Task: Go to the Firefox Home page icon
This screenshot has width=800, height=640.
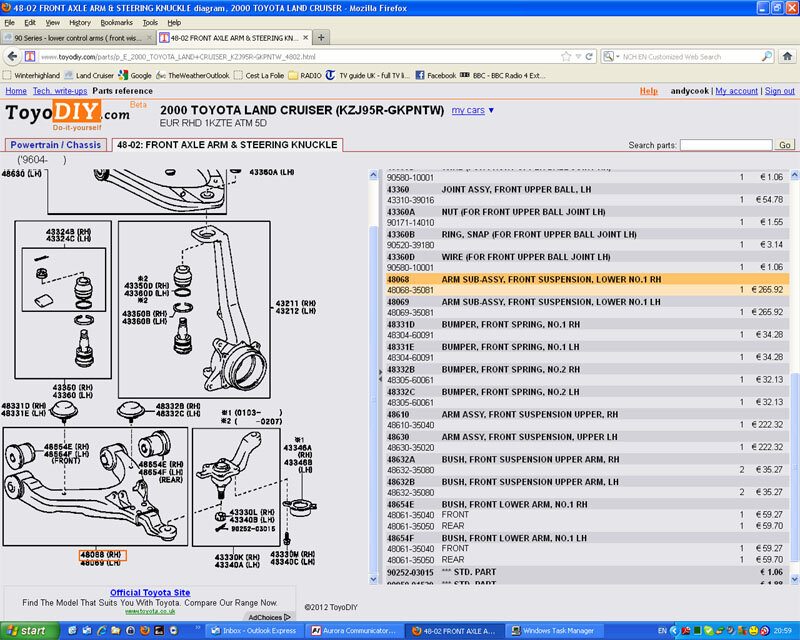Action: [x=787, y=56]
